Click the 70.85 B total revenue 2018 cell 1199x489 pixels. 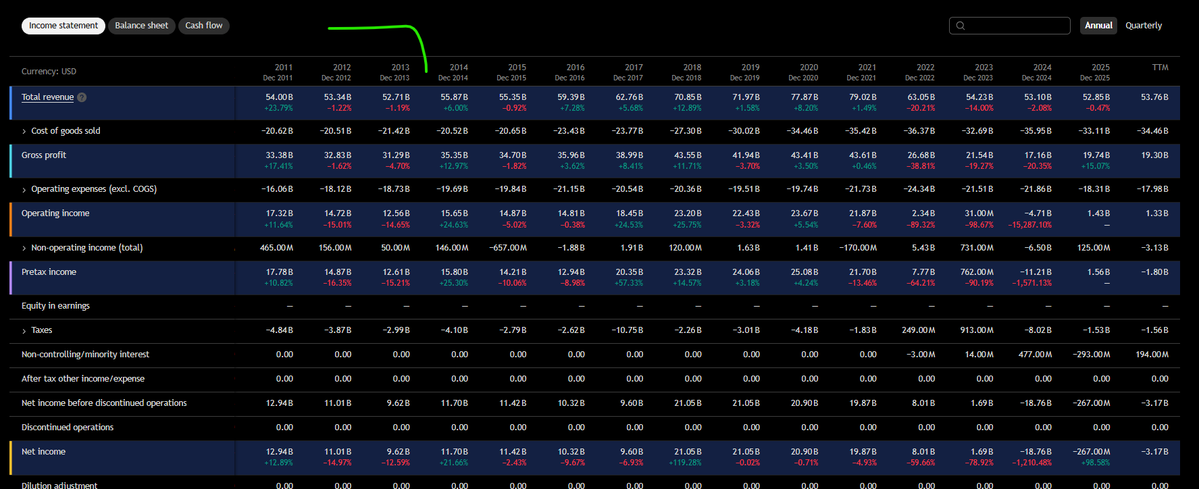687,97
